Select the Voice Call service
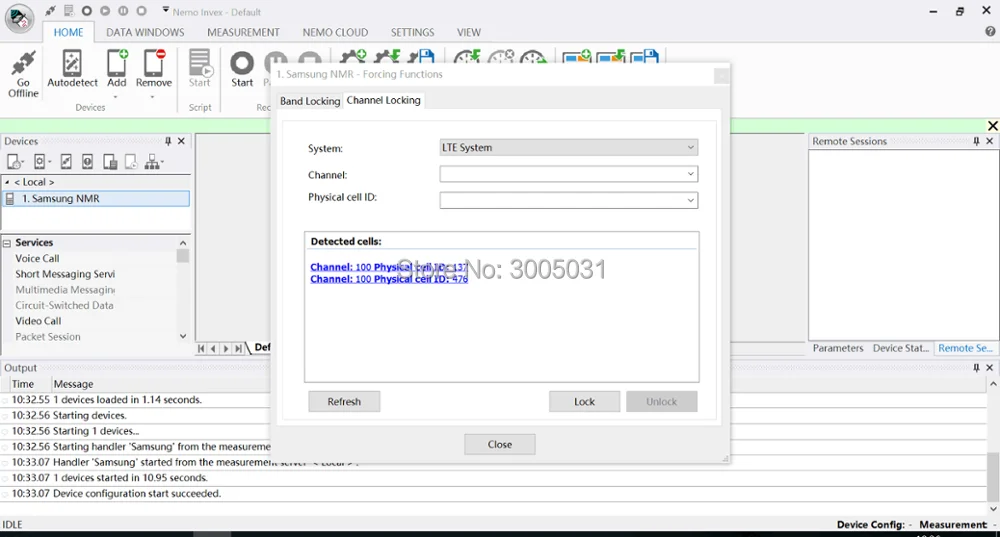Image resolution: width=1000 pixels, height=537 pixels. (37, 258)
